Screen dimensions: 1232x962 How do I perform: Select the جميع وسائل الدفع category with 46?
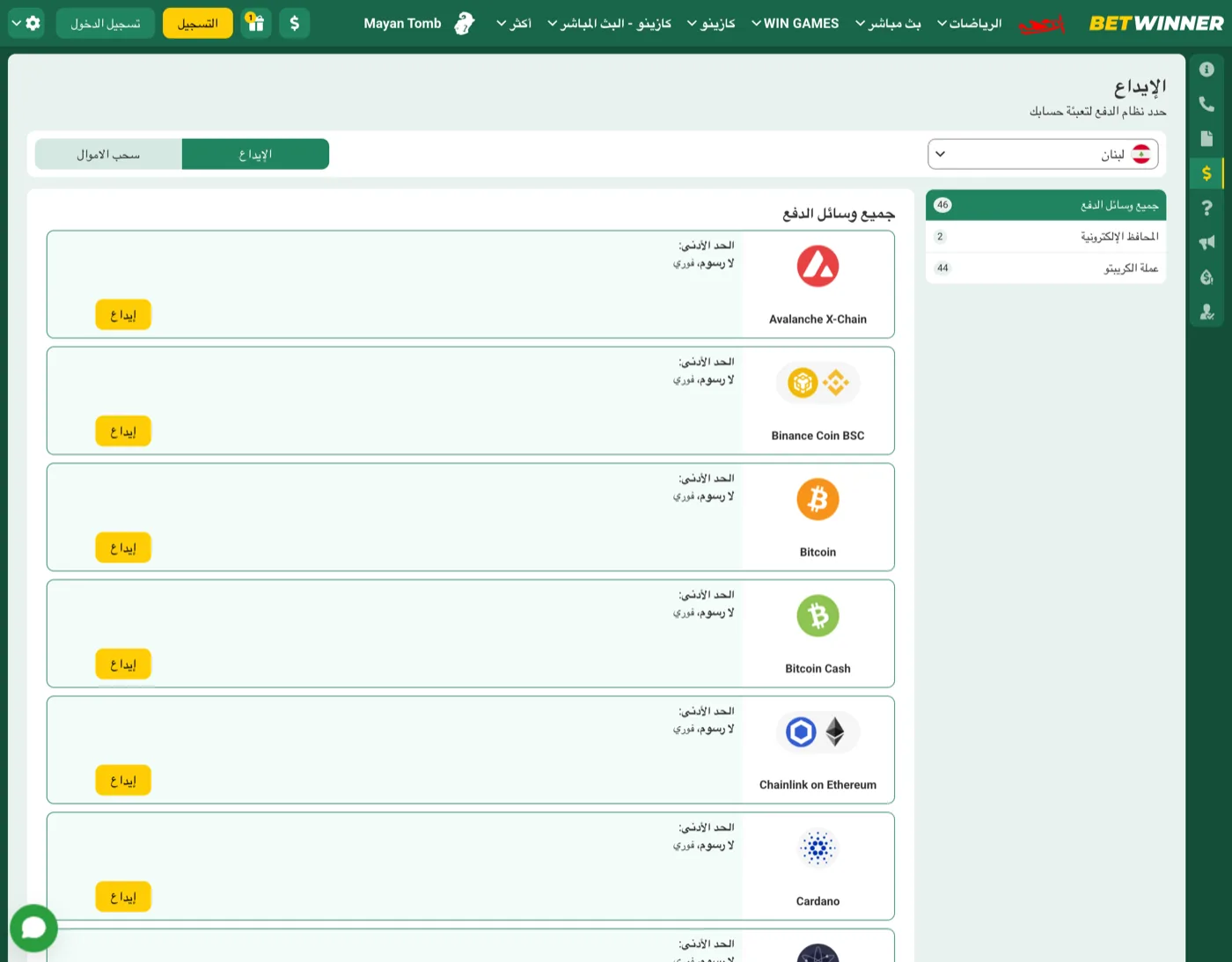[1045, 205]
